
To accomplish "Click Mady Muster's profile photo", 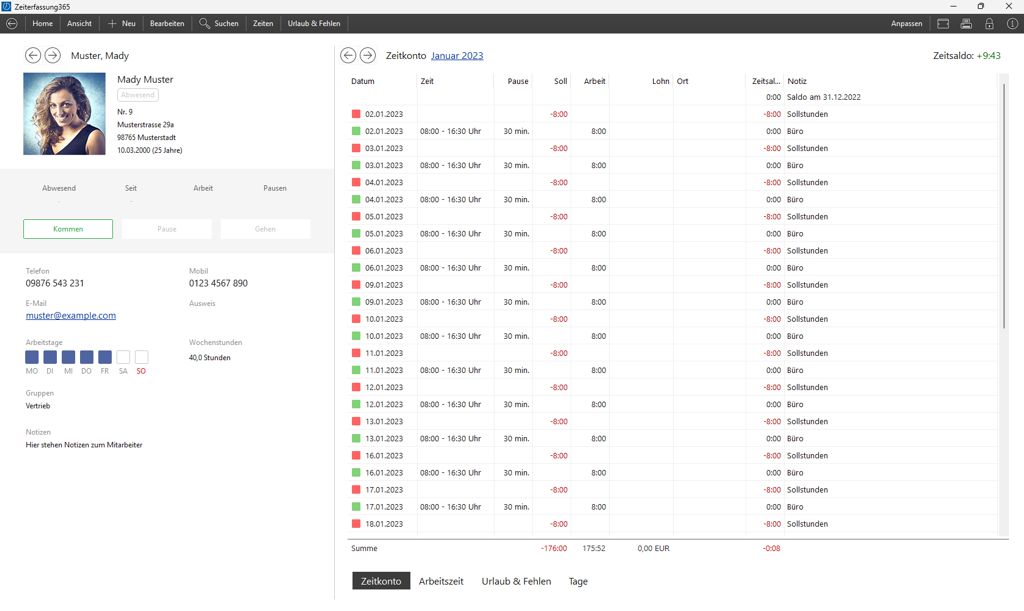I will click(64, 113).
